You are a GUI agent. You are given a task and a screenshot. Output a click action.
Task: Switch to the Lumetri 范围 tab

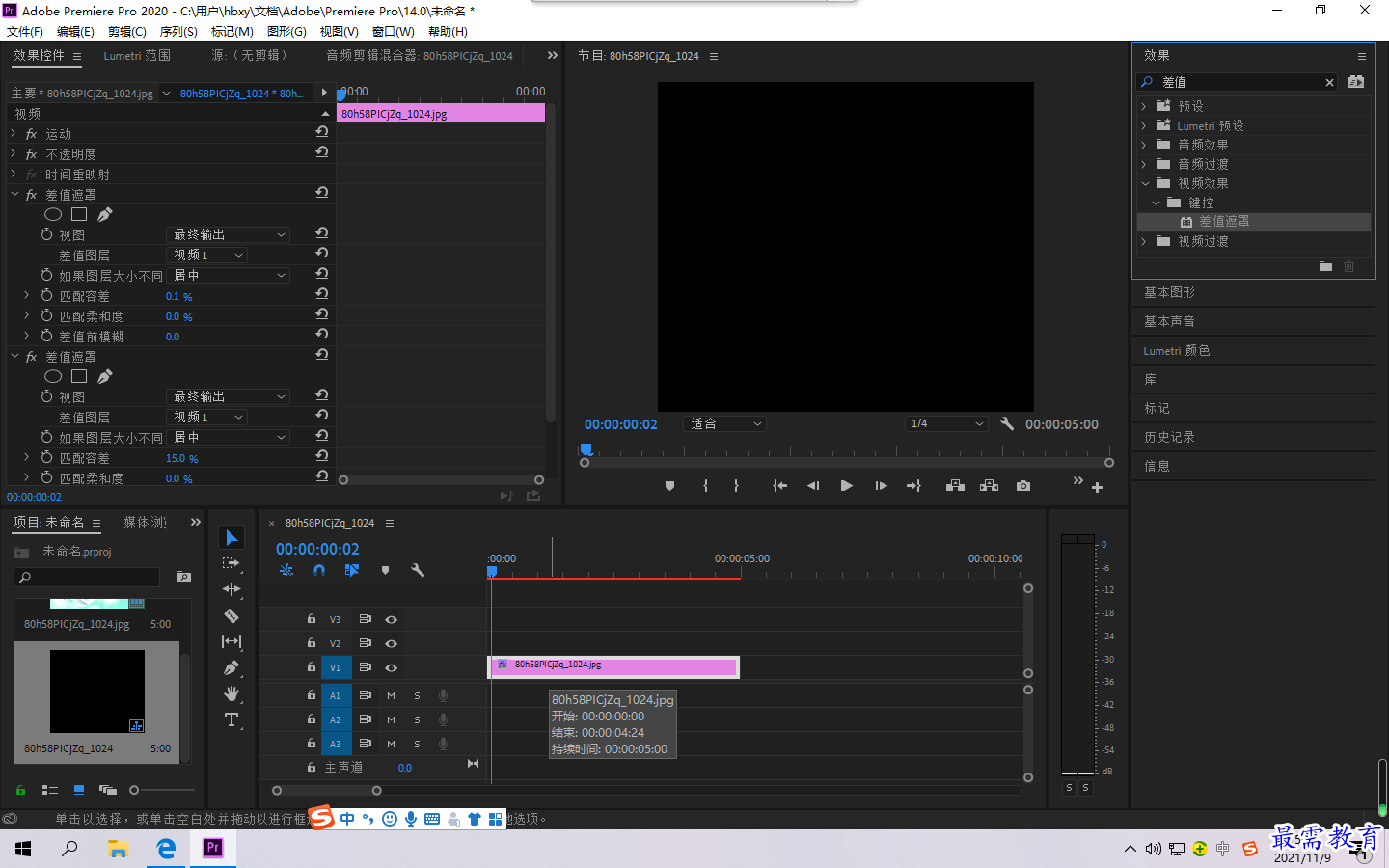tap(137, 56)
